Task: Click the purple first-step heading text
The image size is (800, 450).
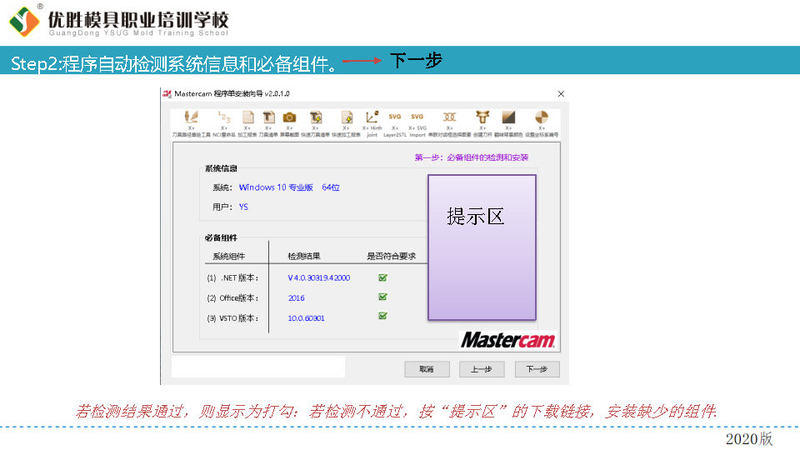Action: tap(471, 158)
